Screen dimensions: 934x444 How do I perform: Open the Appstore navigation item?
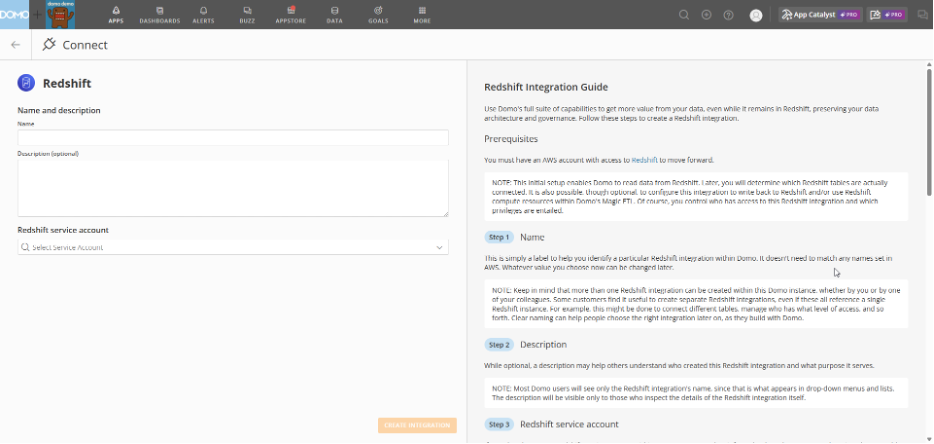point(290,14)
